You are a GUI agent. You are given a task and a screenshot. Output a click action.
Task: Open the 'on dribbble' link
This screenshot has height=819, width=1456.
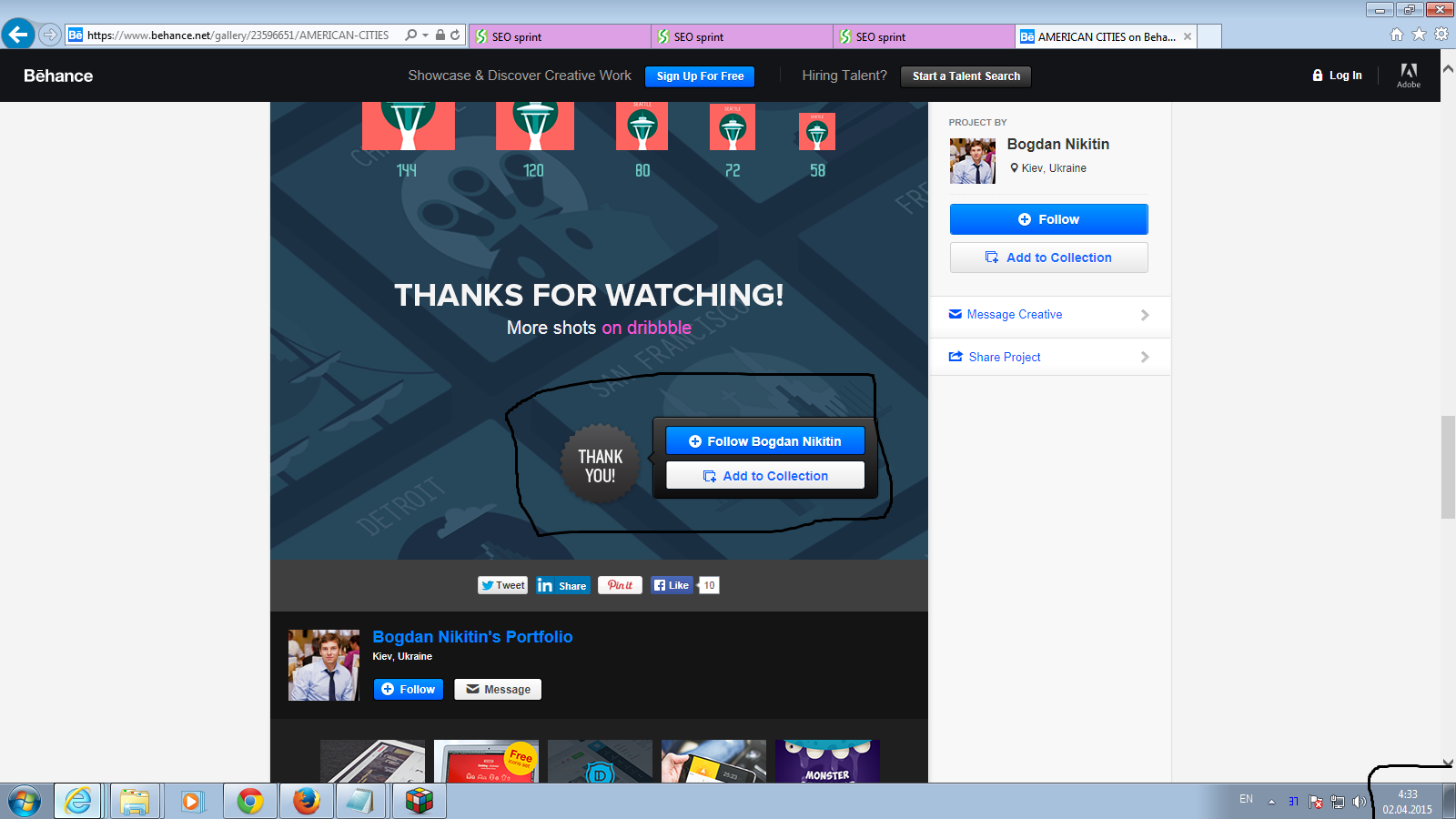pyautogui.click(x=646, y=328)
